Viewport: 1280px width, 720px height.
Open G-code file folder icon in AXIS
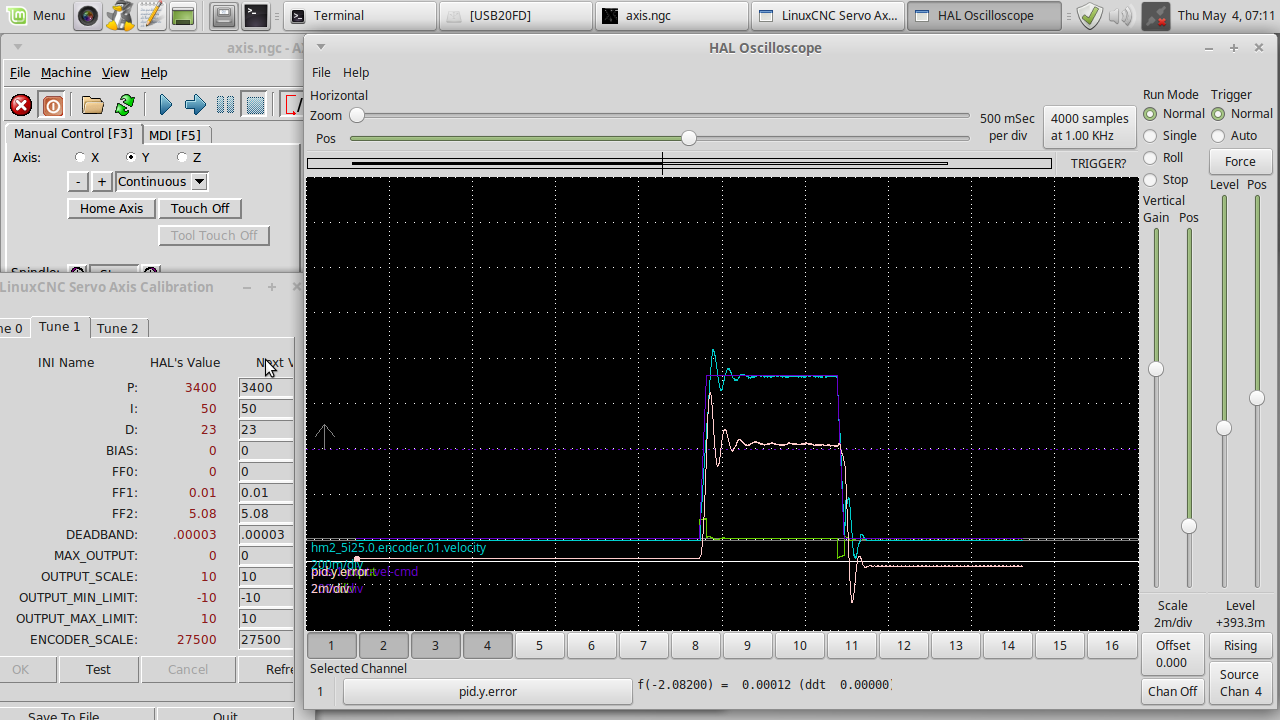pyautogui.click(x=93, y=105)
